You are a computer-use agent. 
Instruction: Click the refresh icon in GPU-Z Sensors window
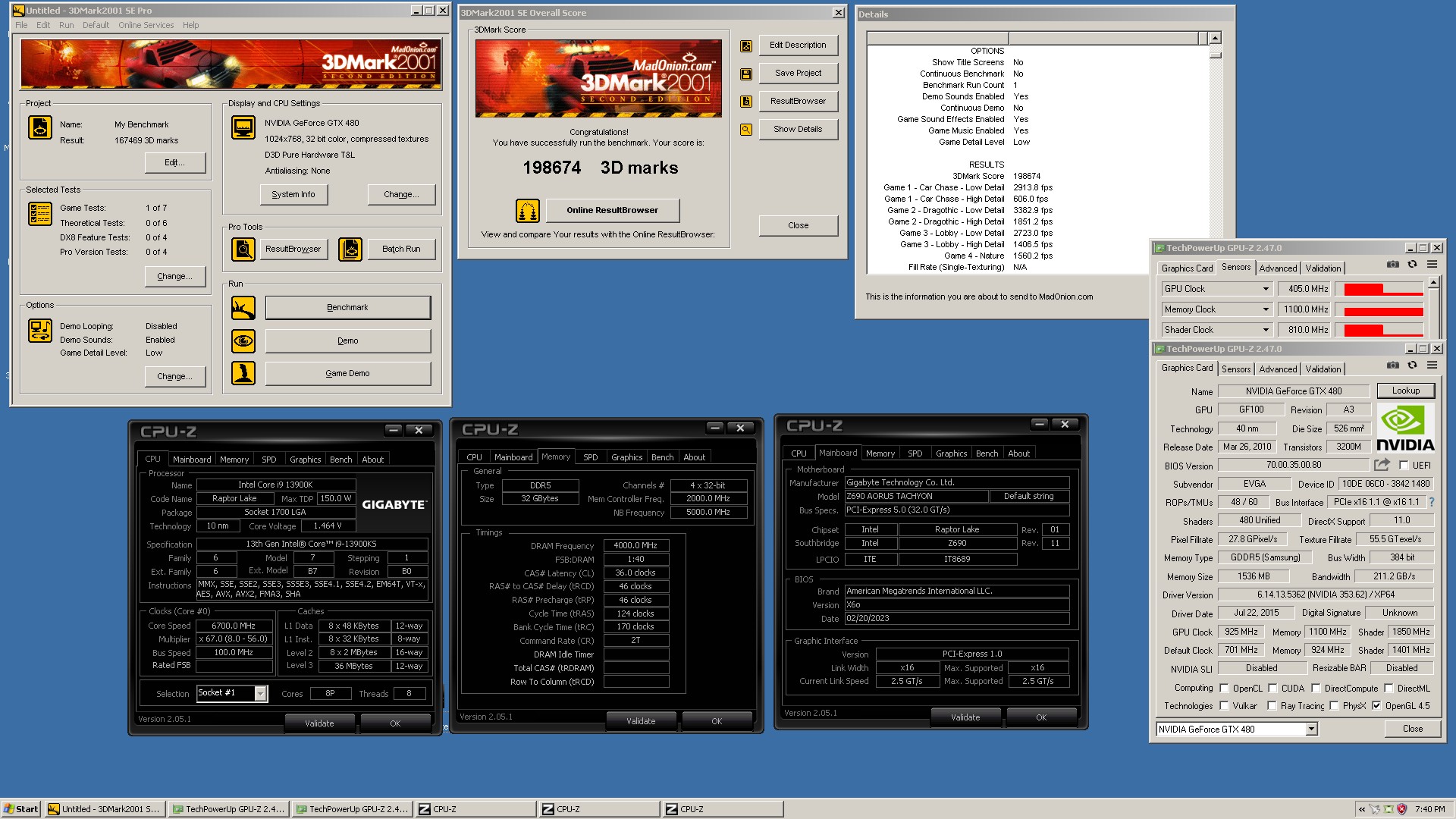tap(1412, 265)
